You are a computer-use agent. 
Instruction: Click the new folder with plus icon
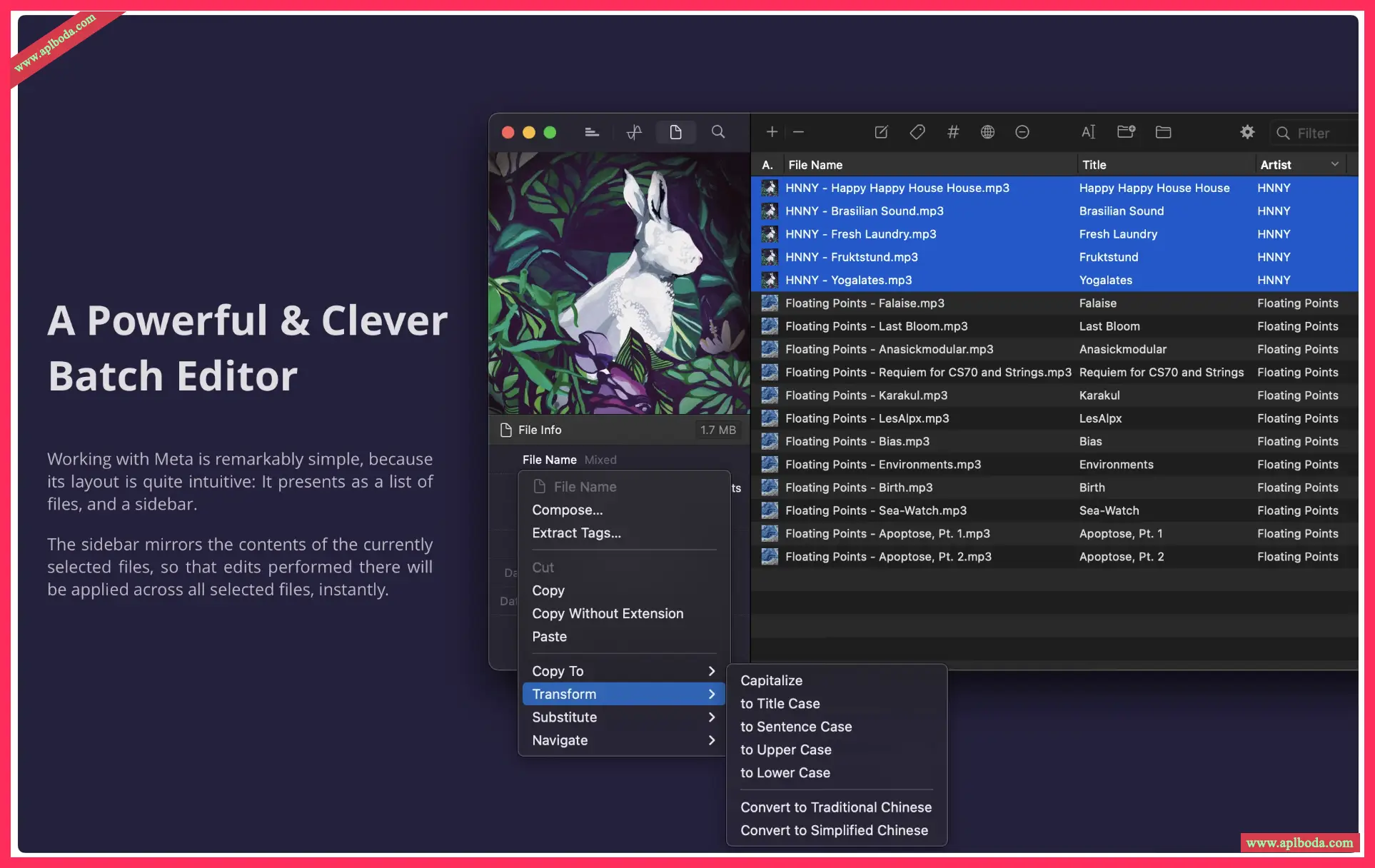tap(1126, 132)
